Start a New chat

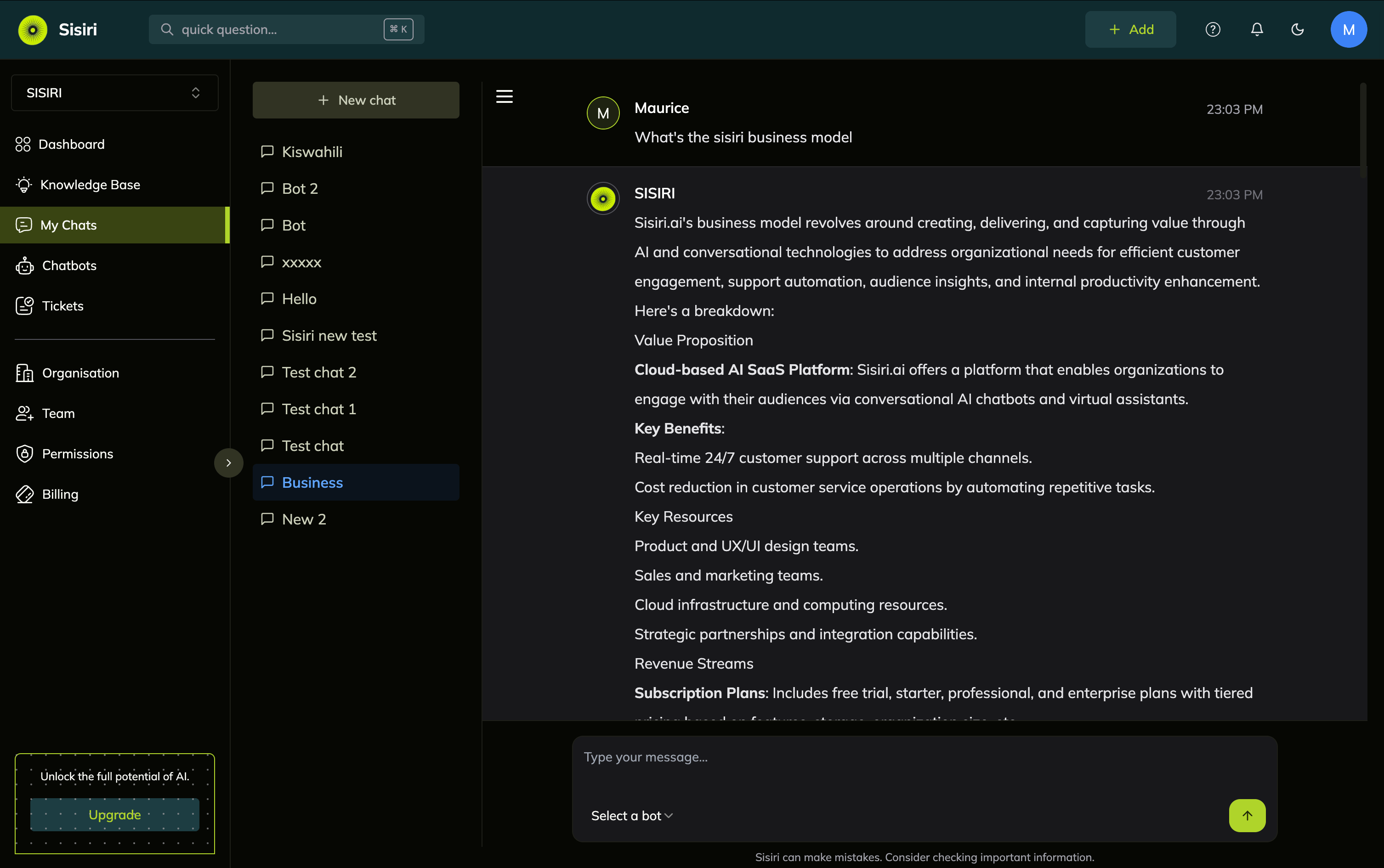[x=356, y=101]
